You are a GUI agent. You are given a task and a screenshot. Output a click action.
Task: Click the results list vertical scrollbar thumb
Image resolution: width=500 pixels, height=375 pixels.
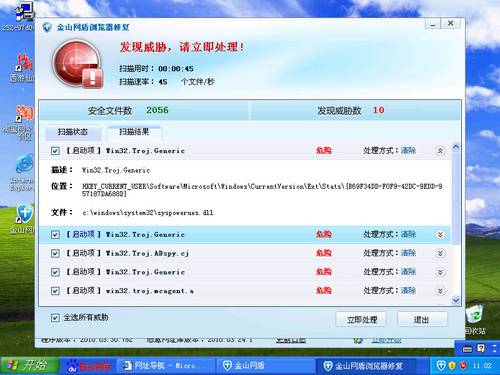pyautogui.click(x=456, y=198)
